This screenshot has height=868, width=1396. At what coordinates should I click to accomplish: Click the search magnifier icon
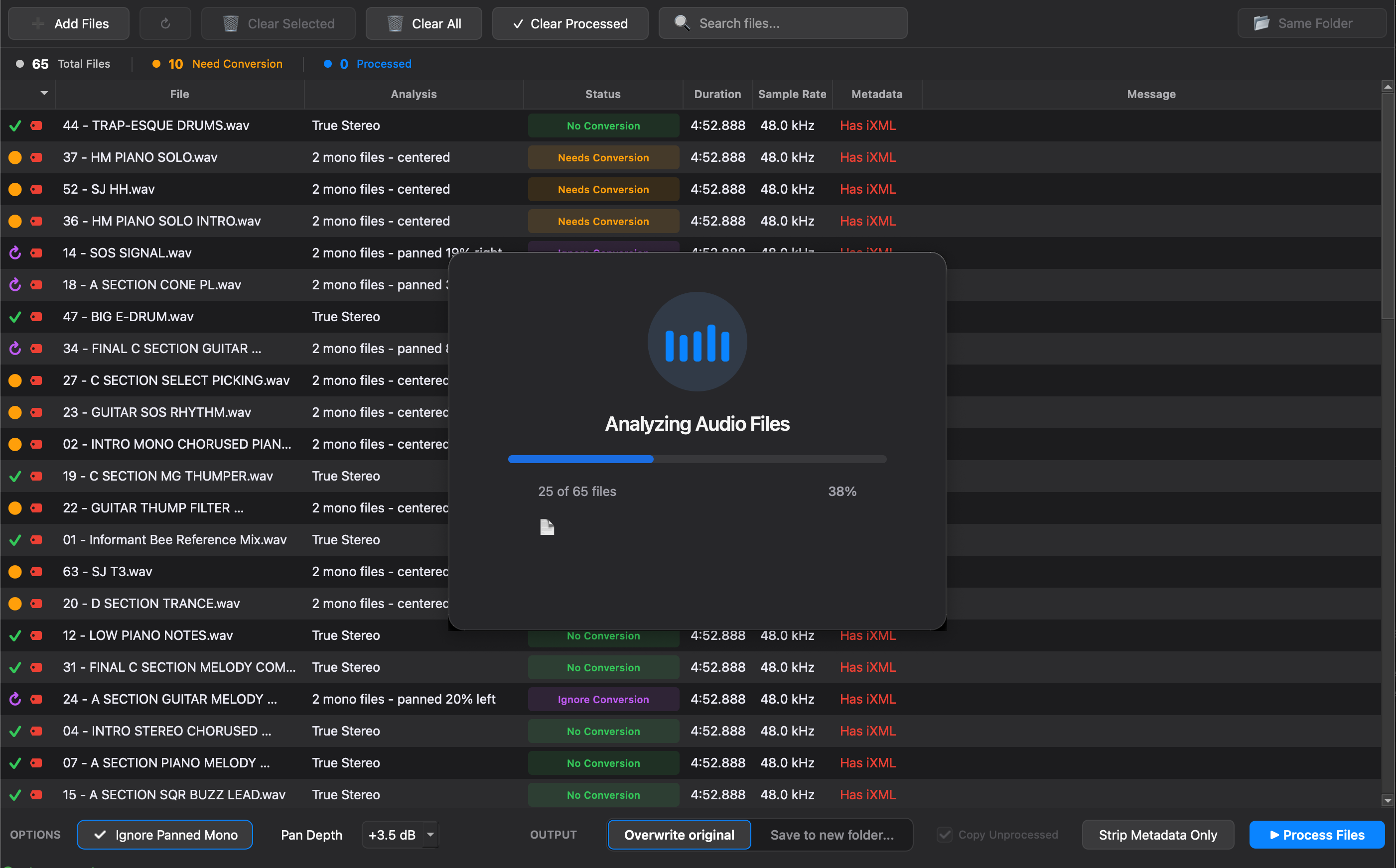coord(682,23)
